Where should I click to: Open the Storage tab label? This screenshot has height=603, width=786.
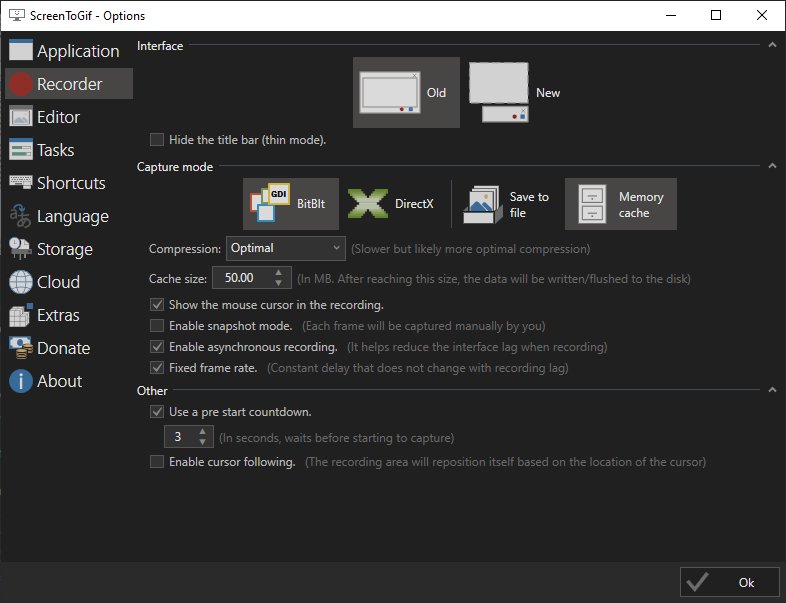[65, 250]
